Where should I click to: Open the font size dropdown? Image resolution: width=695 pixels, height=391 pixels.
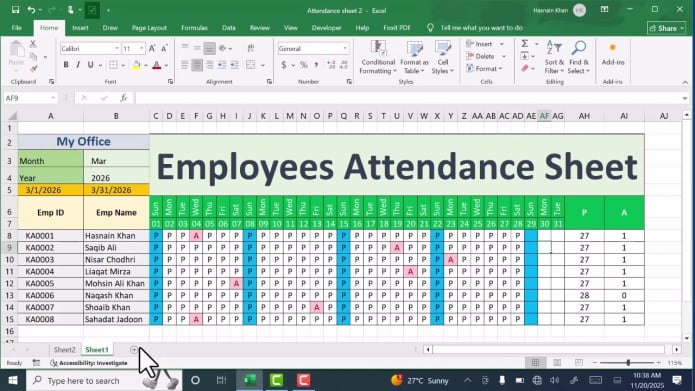(x=141, y=48)
